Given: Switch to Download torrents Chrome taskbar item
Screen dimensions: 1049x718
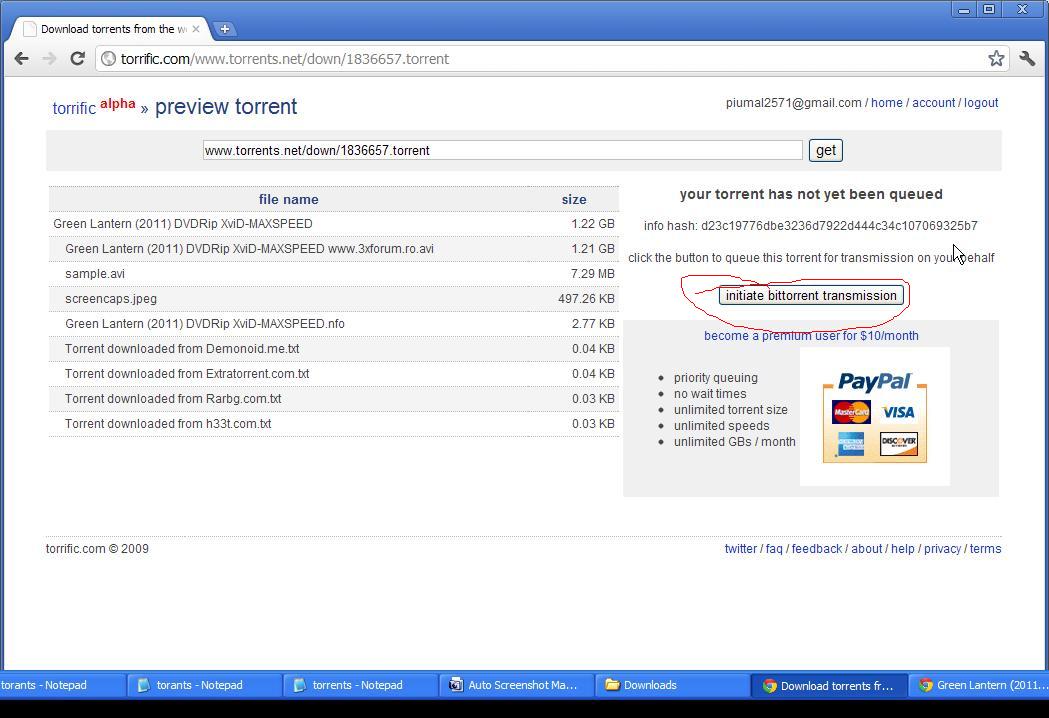Looking at the screenshot, I should [829, 685].
